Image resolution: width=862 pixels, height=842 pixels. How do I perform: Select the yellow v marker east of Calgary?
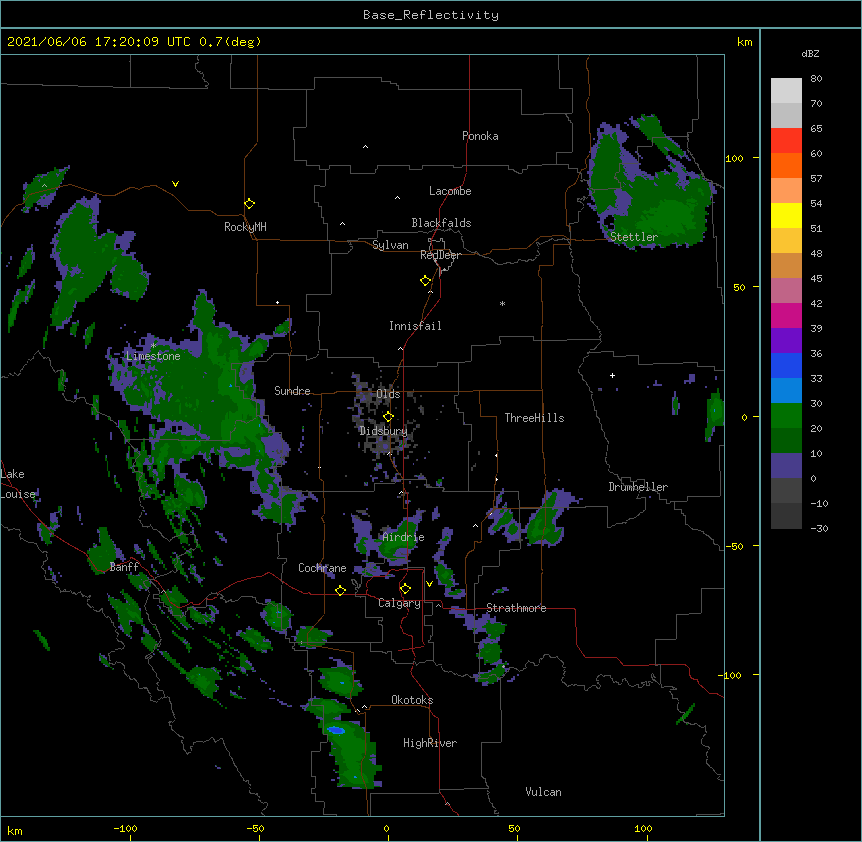pos(429,584)
